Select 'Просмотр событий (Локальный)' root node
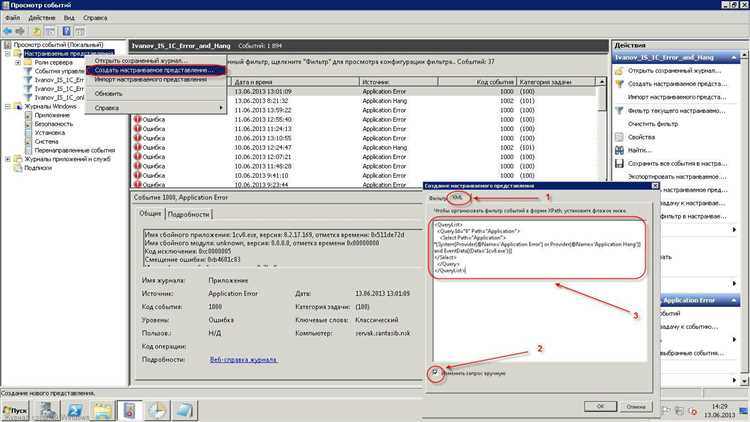The width and height of the screenshot is (750, 422). click(x=58, y=44)
